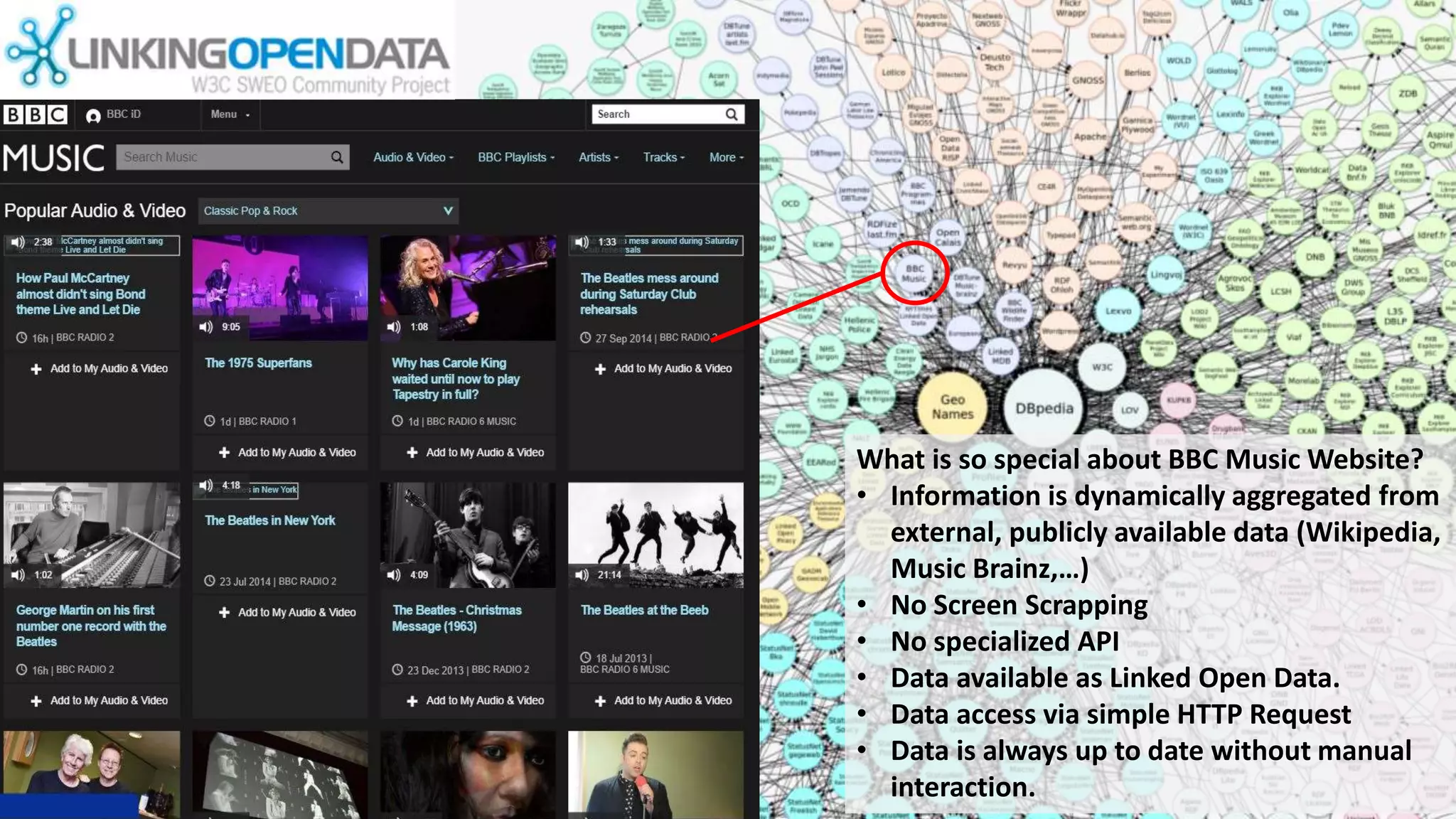Click into the Search Music field
This screenshot has height=819, width=1456.
(x=220, y=157)
